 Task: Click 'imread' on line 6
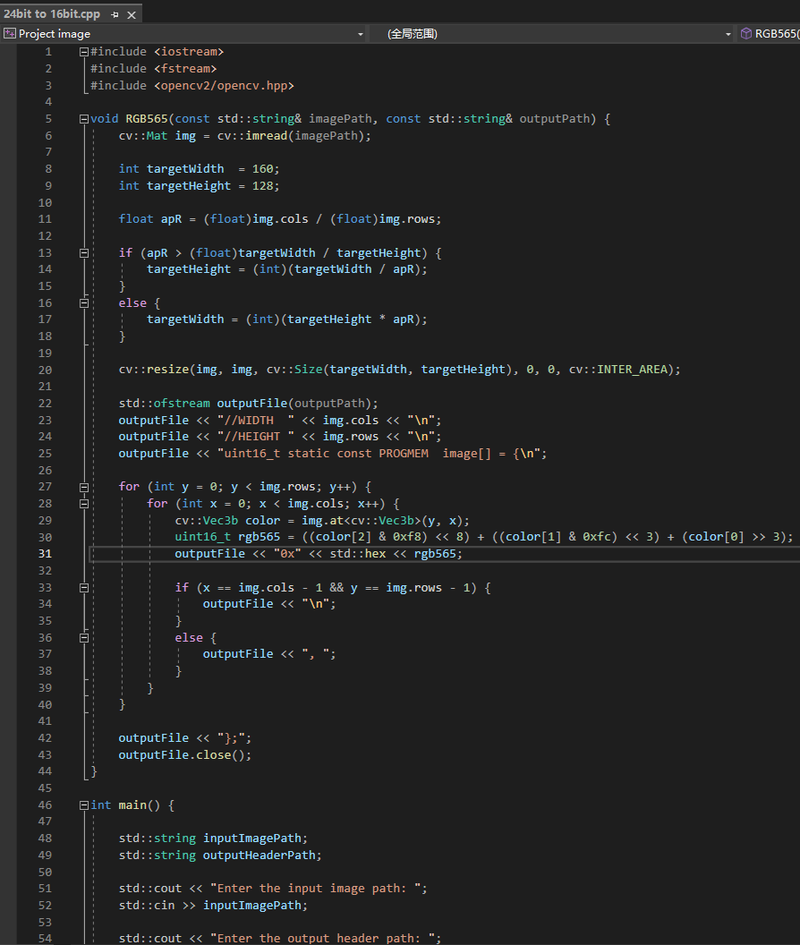(x=266, y=136)
